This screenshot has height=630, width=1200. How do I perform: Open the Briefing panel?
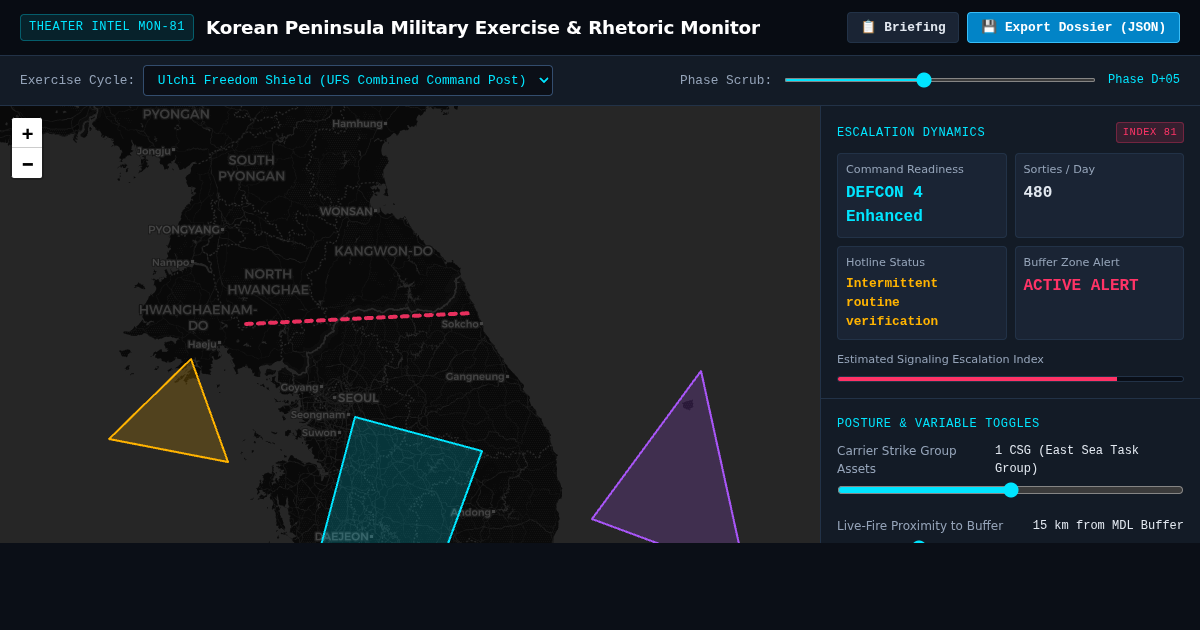[x=902, y=28]
